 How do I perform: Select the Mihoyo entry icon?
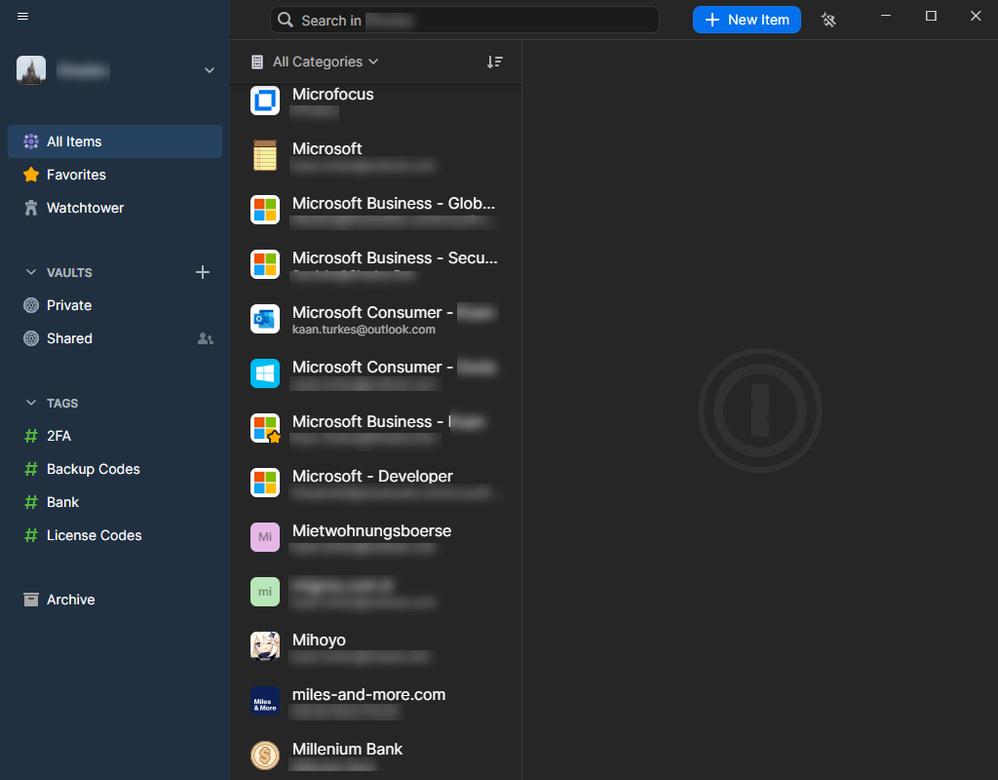click(265, 647)
